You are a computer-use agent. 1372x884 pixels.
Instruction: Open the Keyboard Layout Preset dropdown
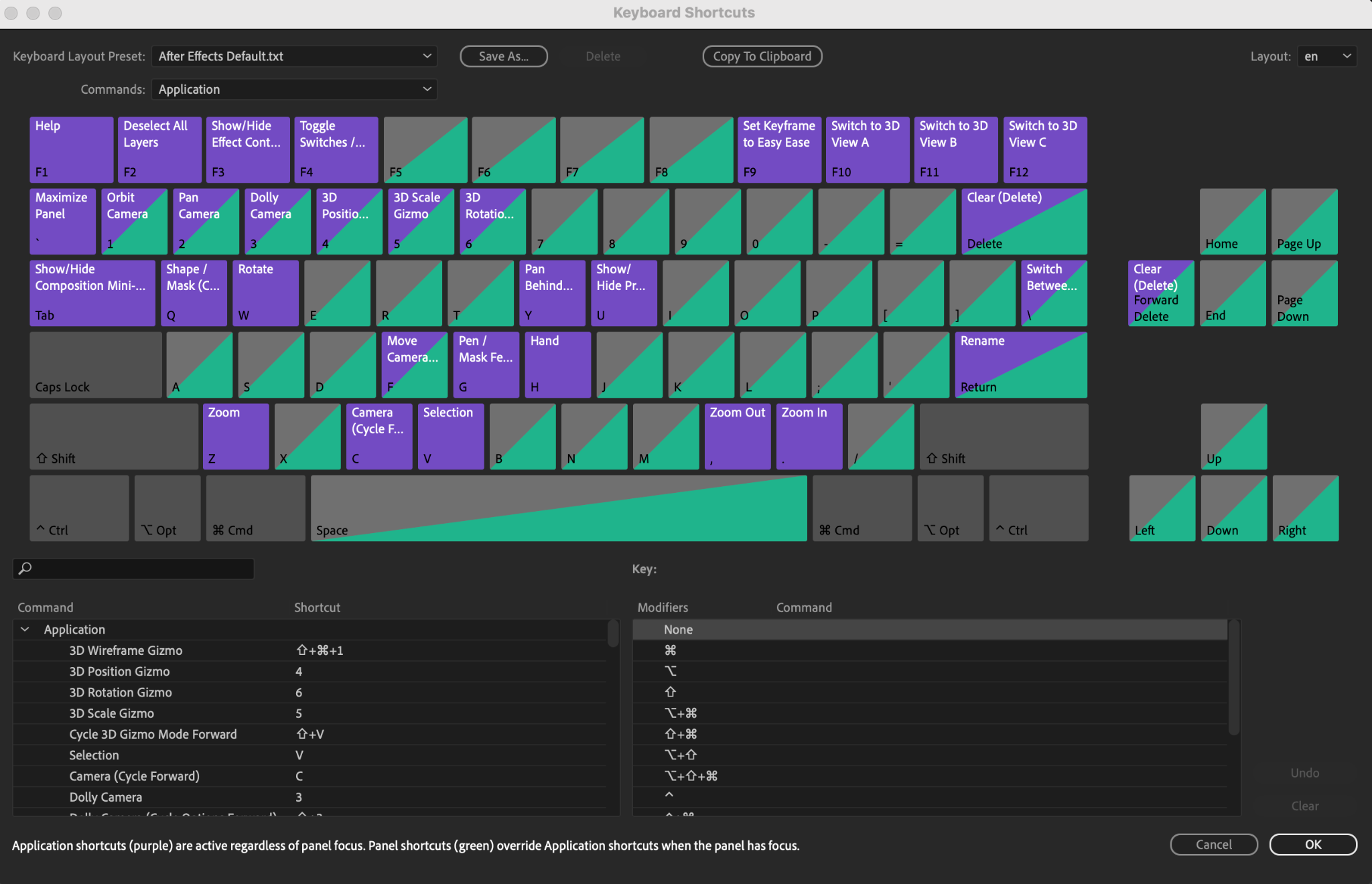point(294,56)
